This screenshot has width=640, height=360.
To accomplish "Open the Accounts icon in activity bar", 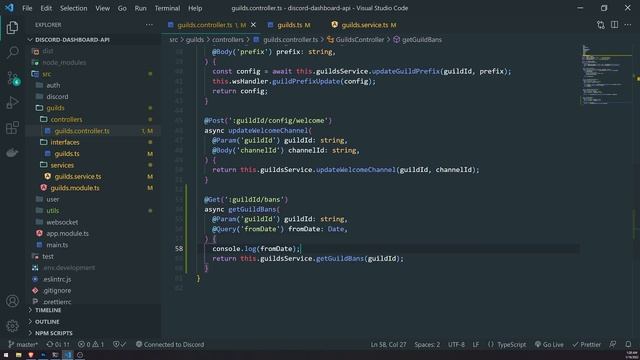I will pos(12,301).
